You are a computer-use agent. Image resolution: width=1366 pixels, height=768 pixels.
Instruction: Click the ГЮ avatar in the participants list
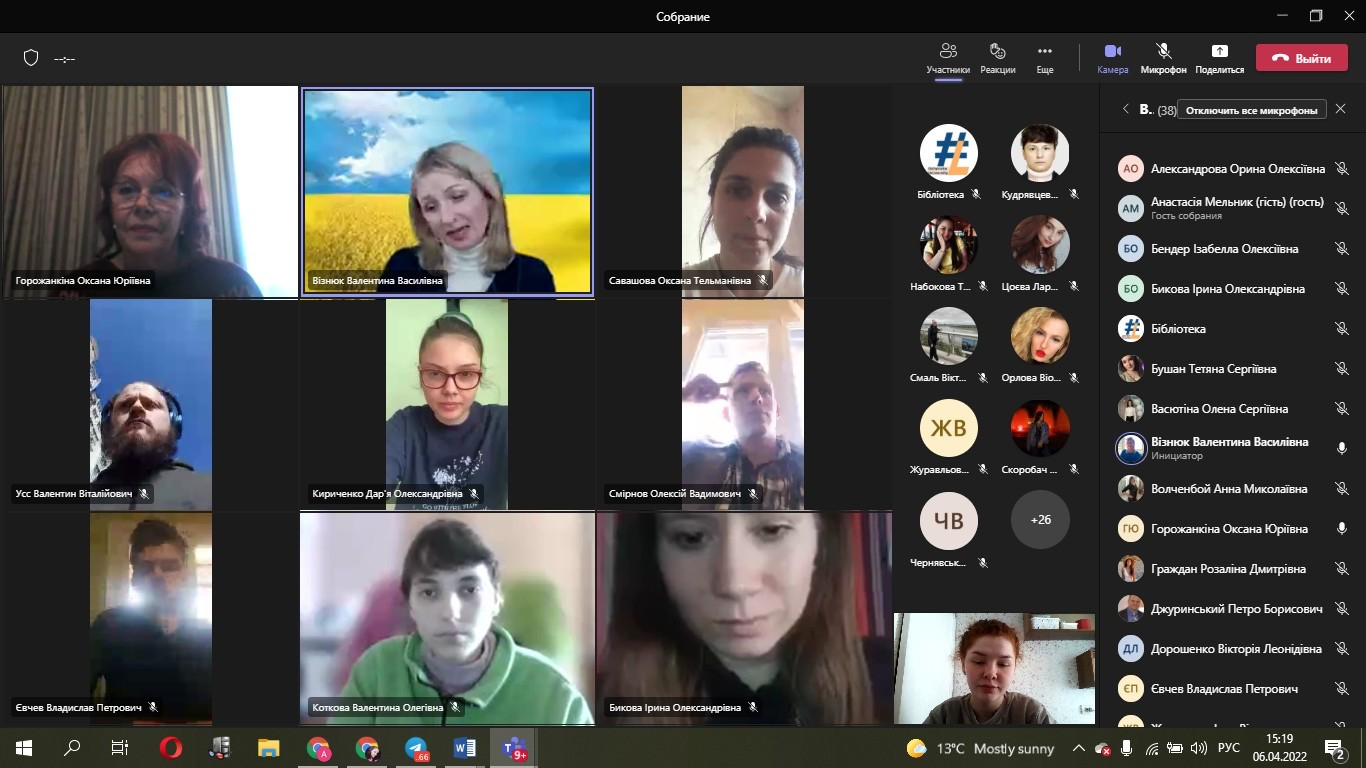pos(1131,529)
